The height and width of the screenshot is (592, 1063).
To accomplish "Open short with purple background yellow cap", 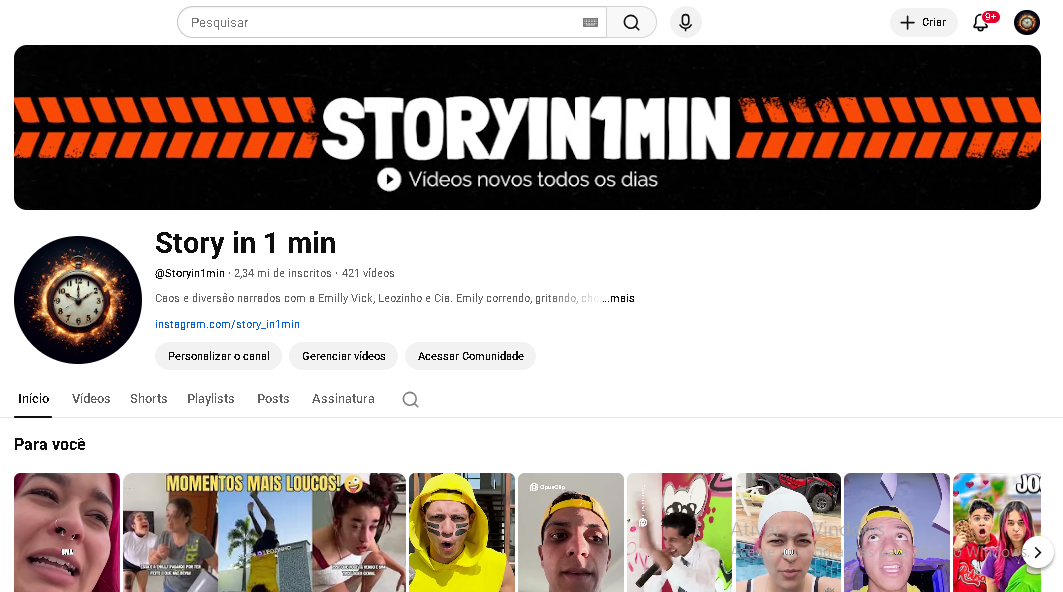I will point(897,532).
